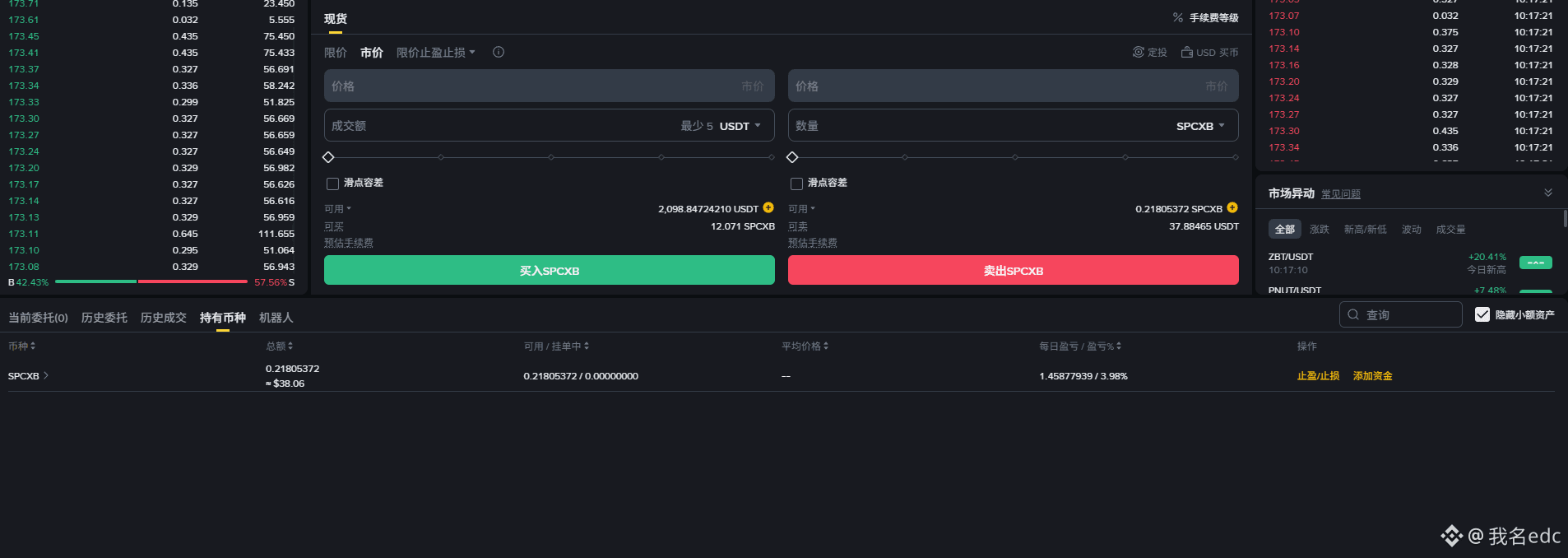Sort by 币种 column arrows
Image resolution: width=1568 pixels, height=558 pixels.
click(33, 346)
